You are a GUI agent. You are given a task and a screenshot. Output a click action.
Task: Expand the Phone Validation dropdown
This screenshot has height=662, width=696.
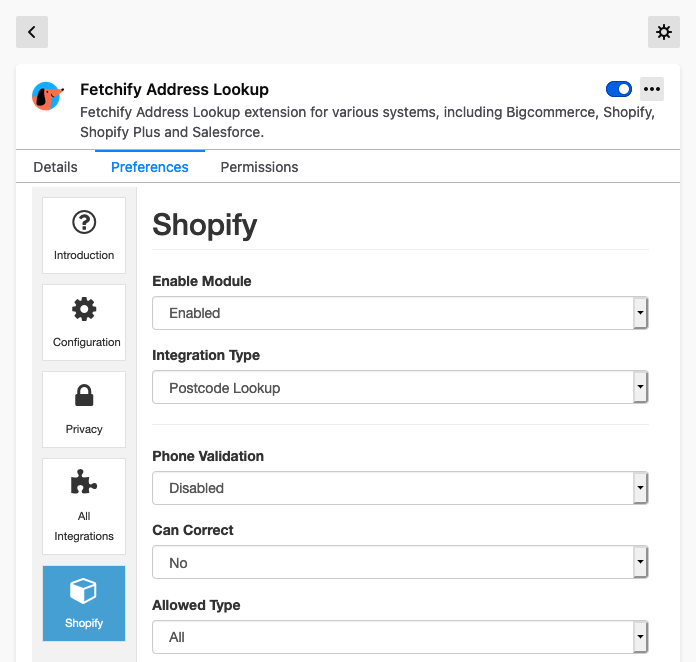tap(400, 488)
